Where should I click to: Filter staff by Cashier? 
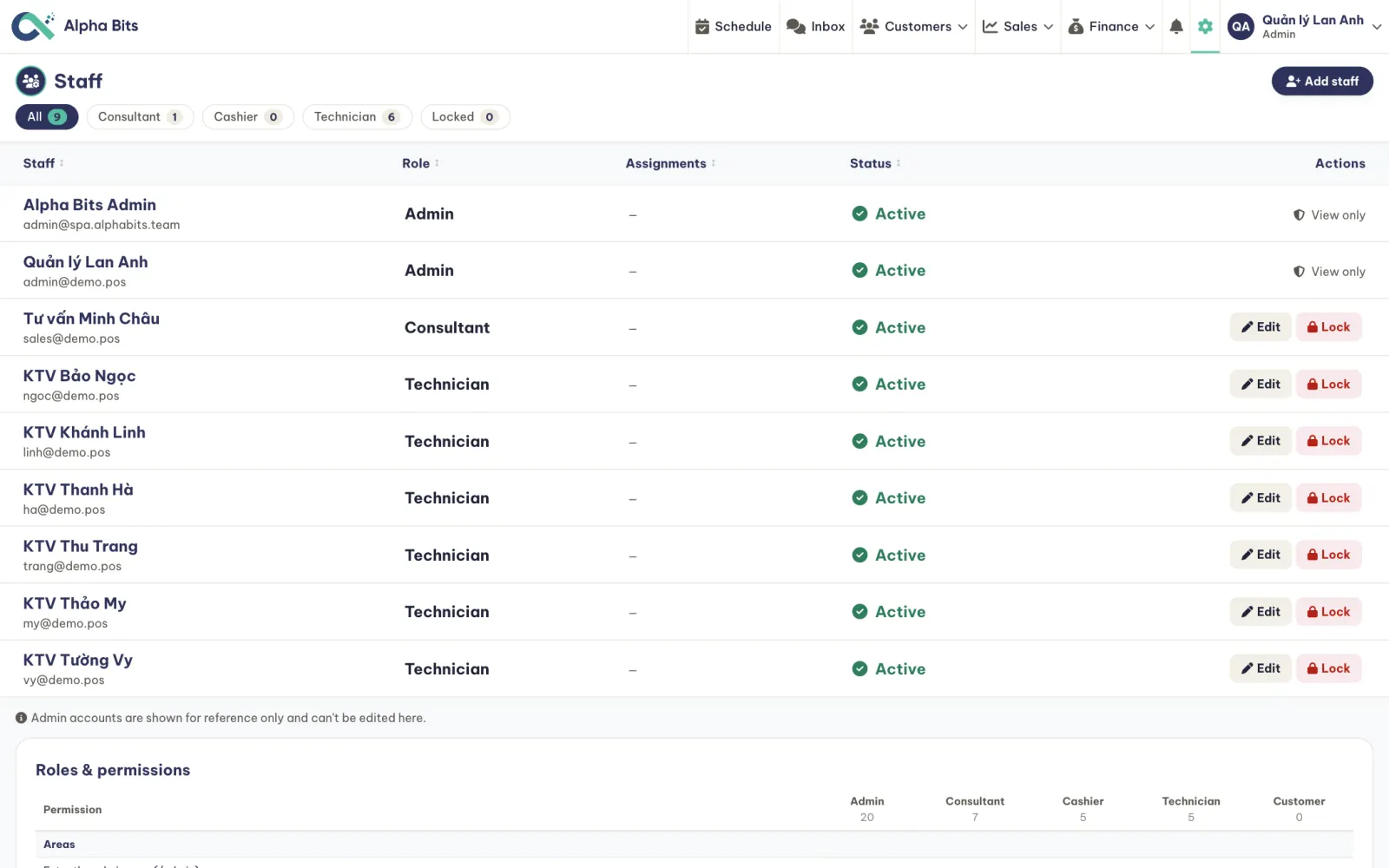pyautogui.click(x=247, y=117)
